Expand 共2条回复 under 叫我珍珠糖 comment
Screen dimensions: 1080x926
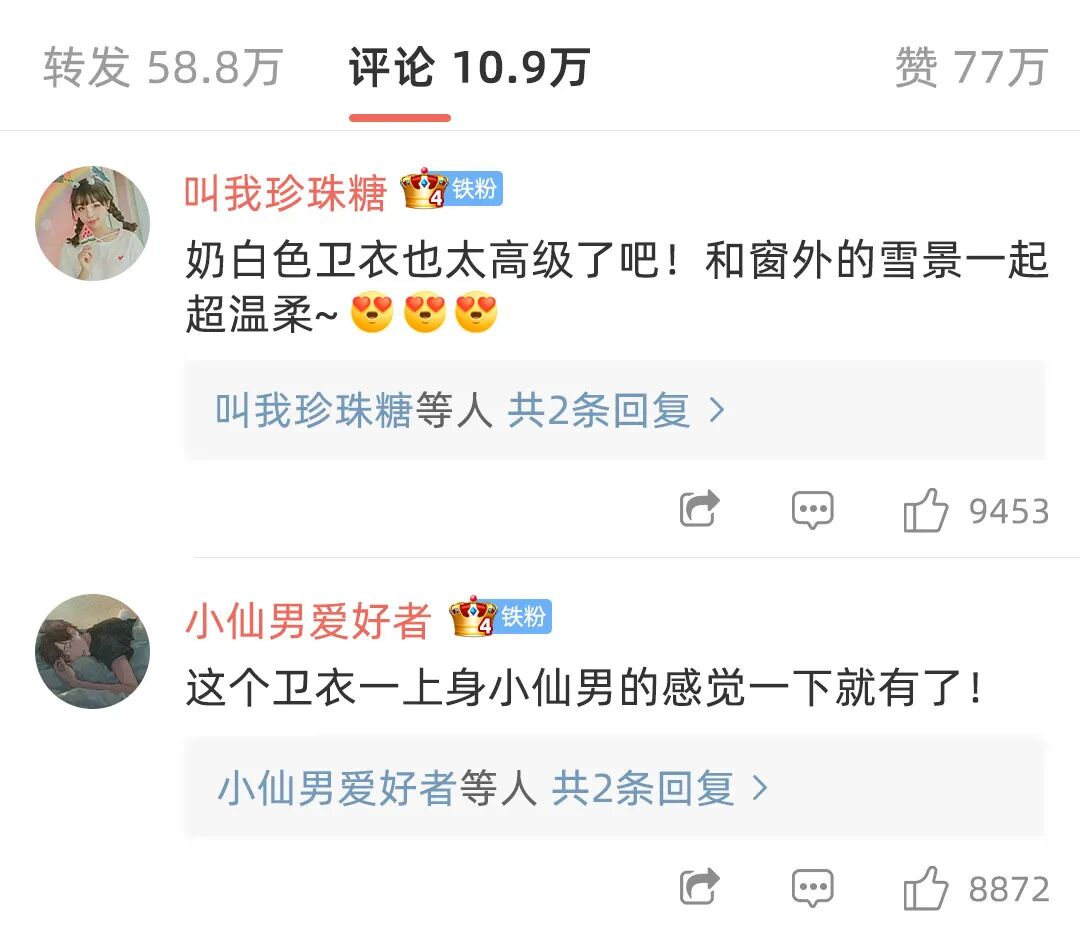pos(599,411)
